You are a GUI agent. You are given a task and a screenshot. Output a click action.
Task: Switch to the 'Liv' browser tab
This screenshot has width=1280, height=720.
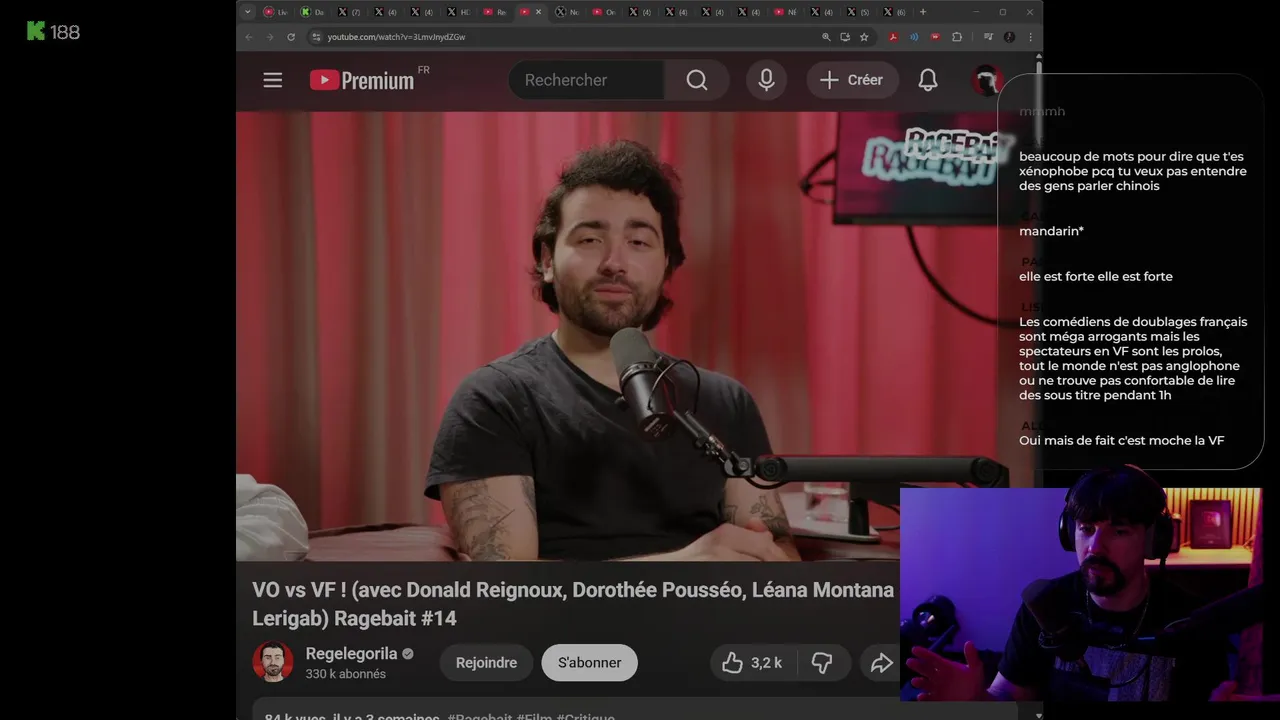pyautogui.click(x=274, y=12)
